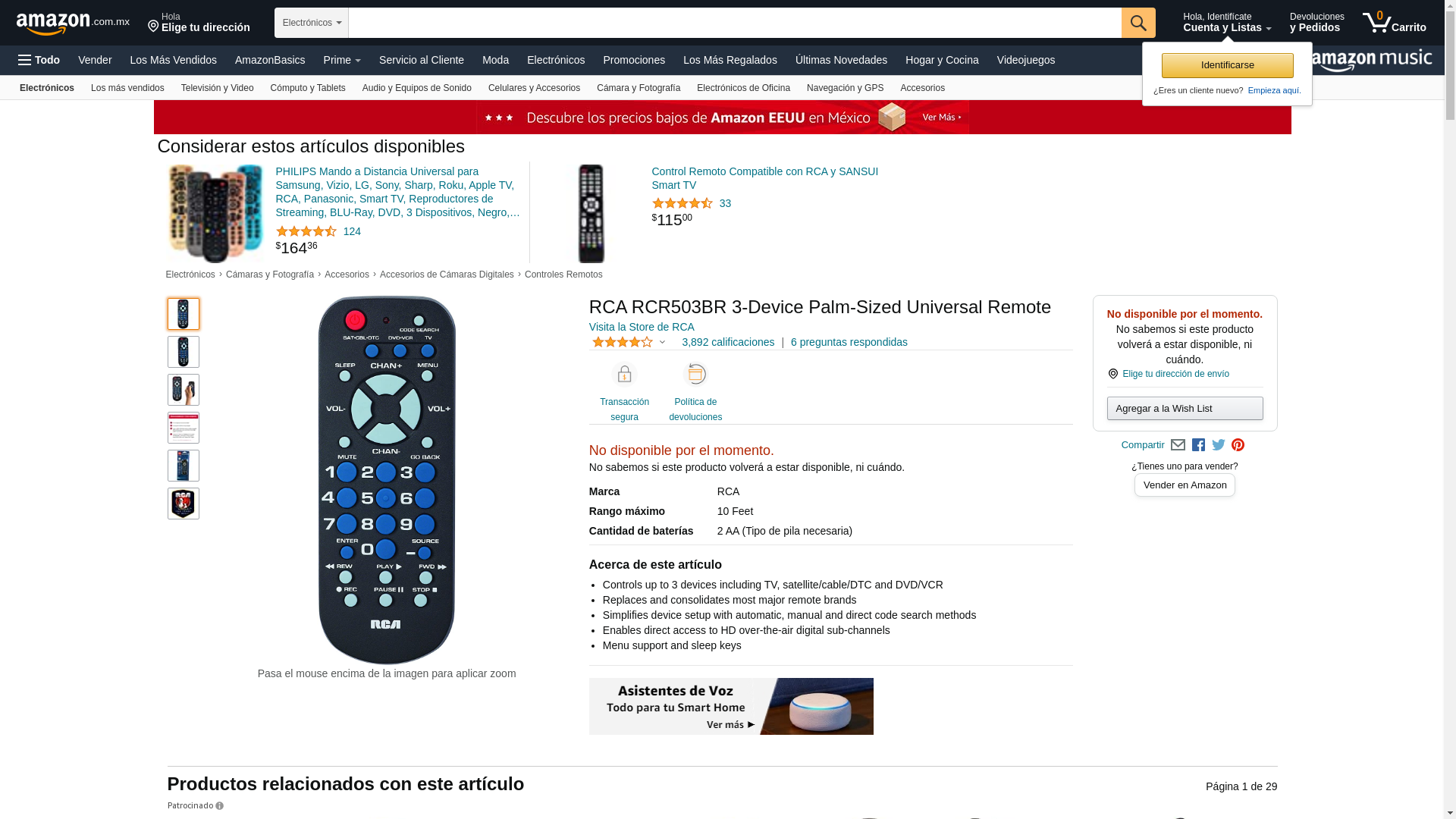1456x819 pixels.
Task: Share via the Facebook icon
Action: click(x=1198, y=445)
